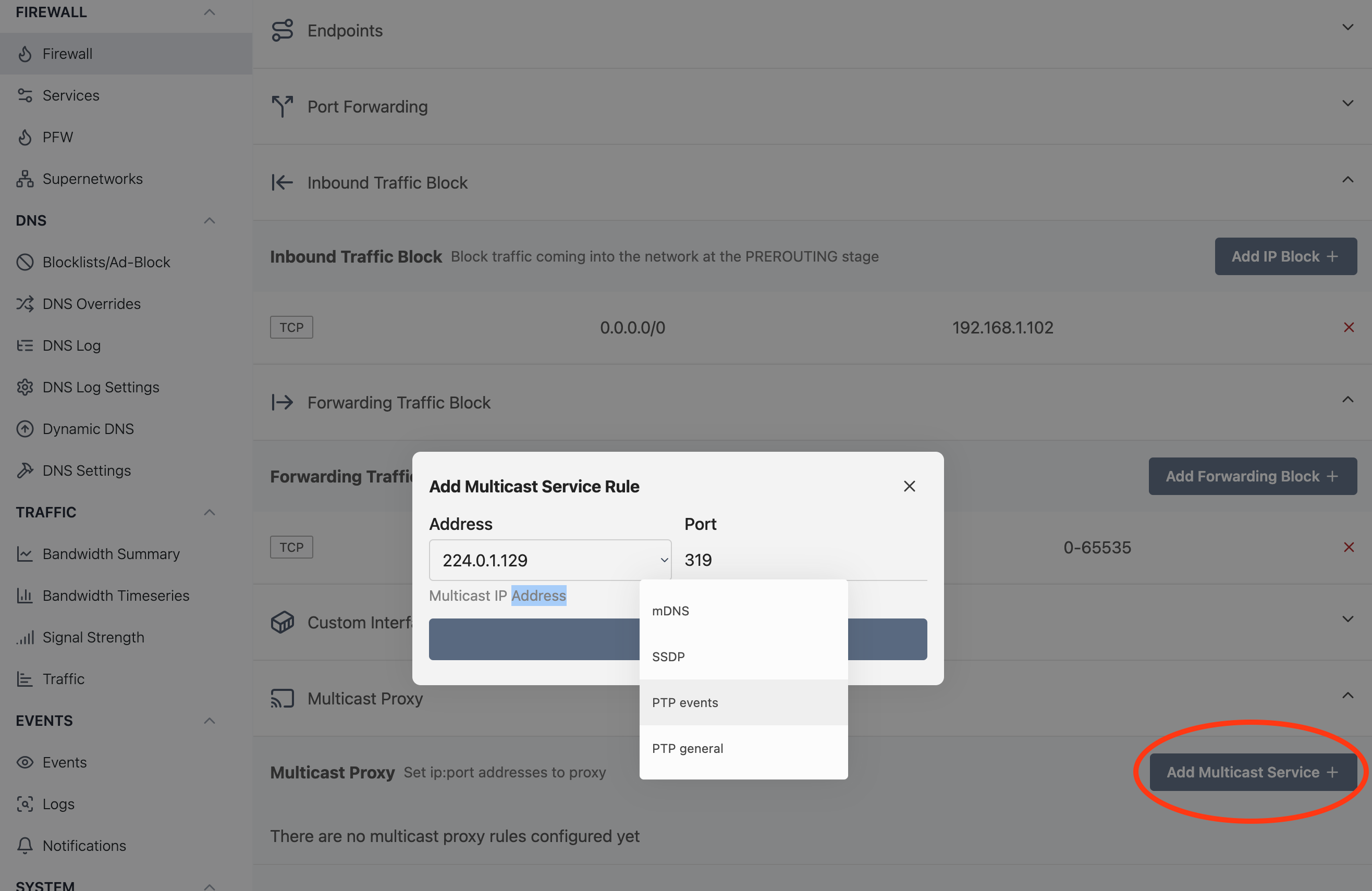Close the Add Multicast Service Rule dialog
The height and width of the screenshot is (891, 1372).
coord(909,487)
